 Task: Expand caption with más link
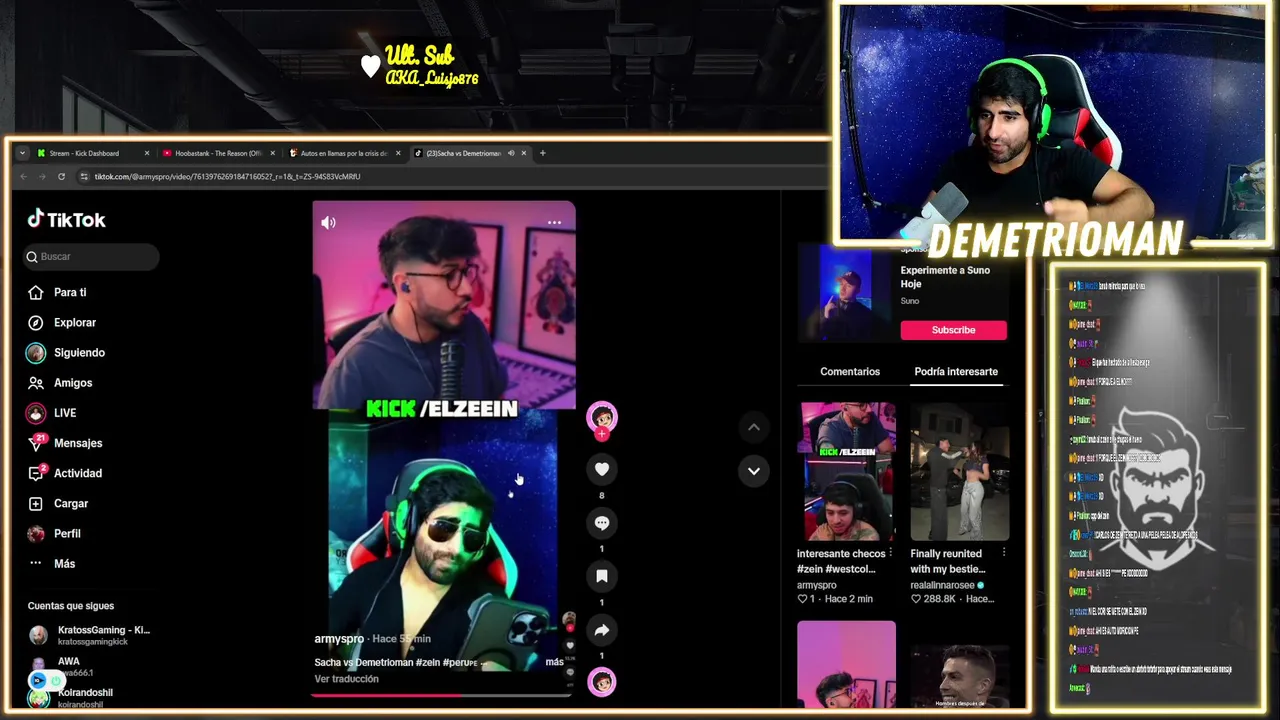click(x=554, y=662)
